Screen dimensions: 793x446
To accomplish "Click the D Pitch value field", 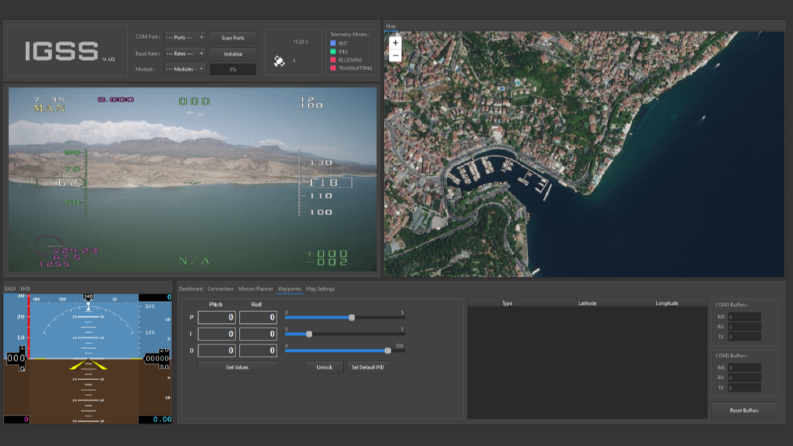I will 216,350.
